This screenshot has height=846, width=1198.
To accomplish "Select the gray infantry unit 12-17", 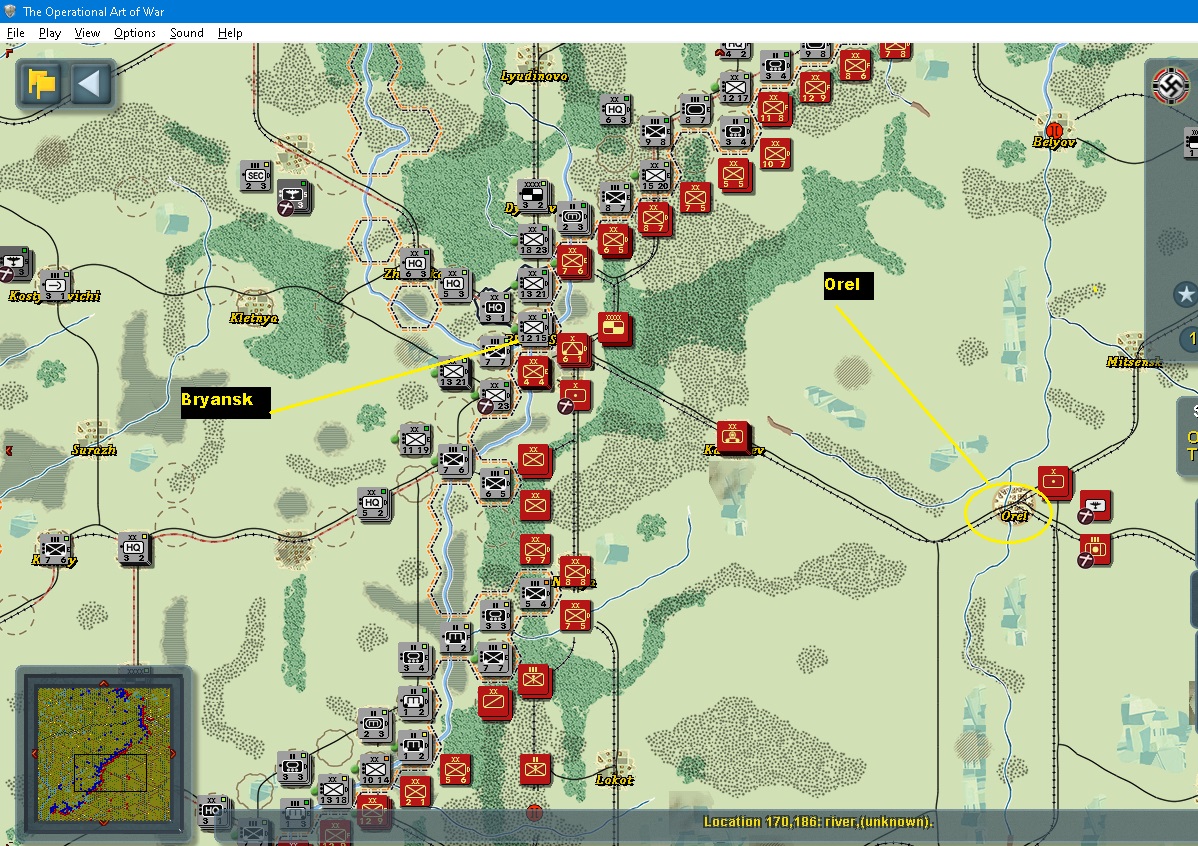I will (x=735, y=88).
